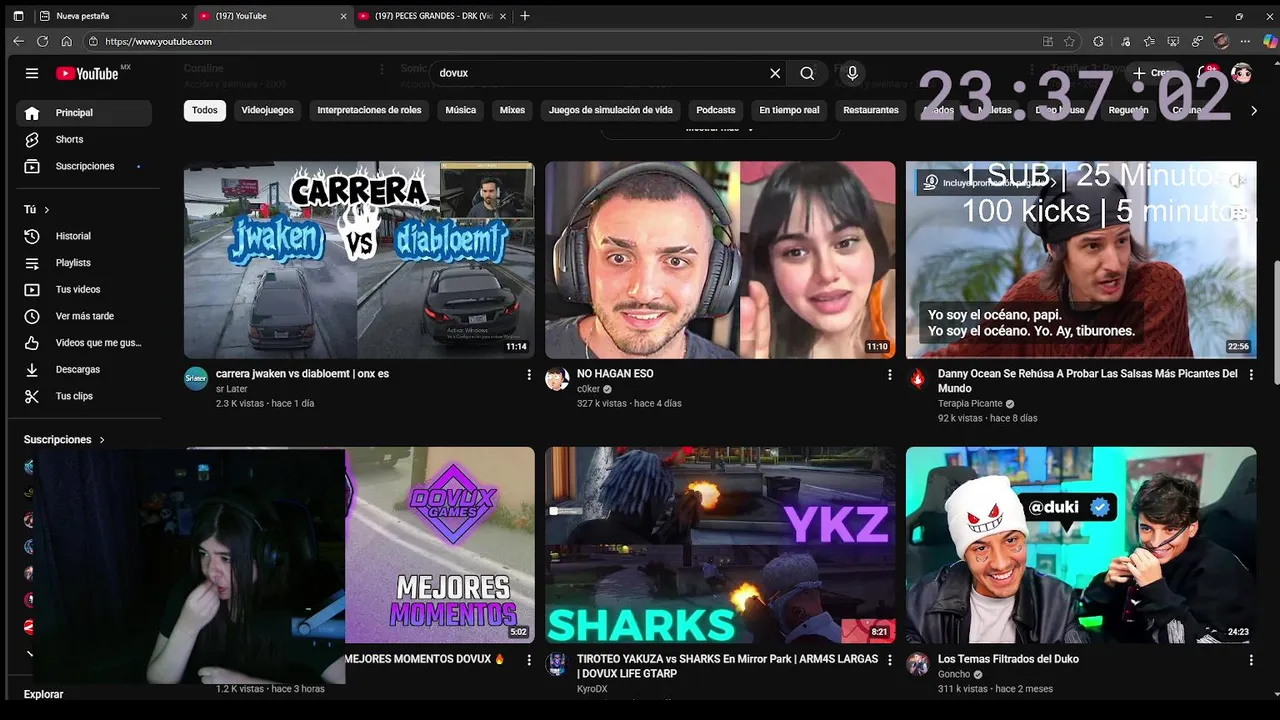This screenshot has height=720, width=1280.
Task: Open the sr Later channel link
Action: pyautogui.click(x=232, y=389)
